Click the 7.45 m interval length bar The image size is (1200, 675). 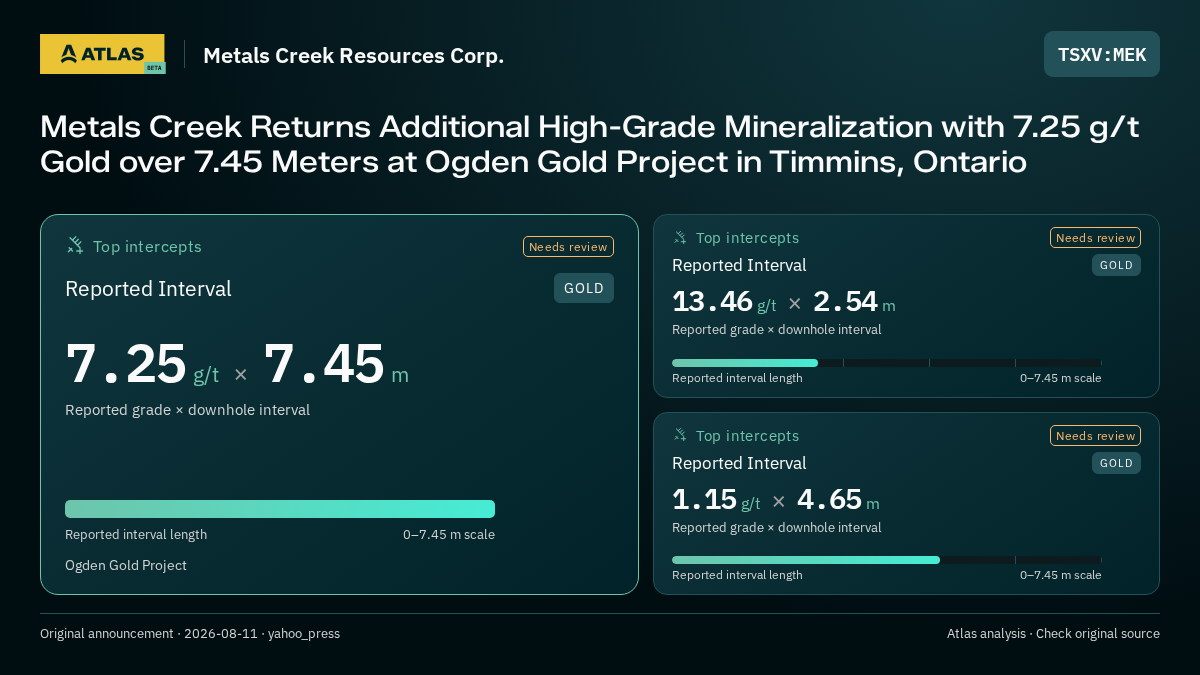click(280, 509)
